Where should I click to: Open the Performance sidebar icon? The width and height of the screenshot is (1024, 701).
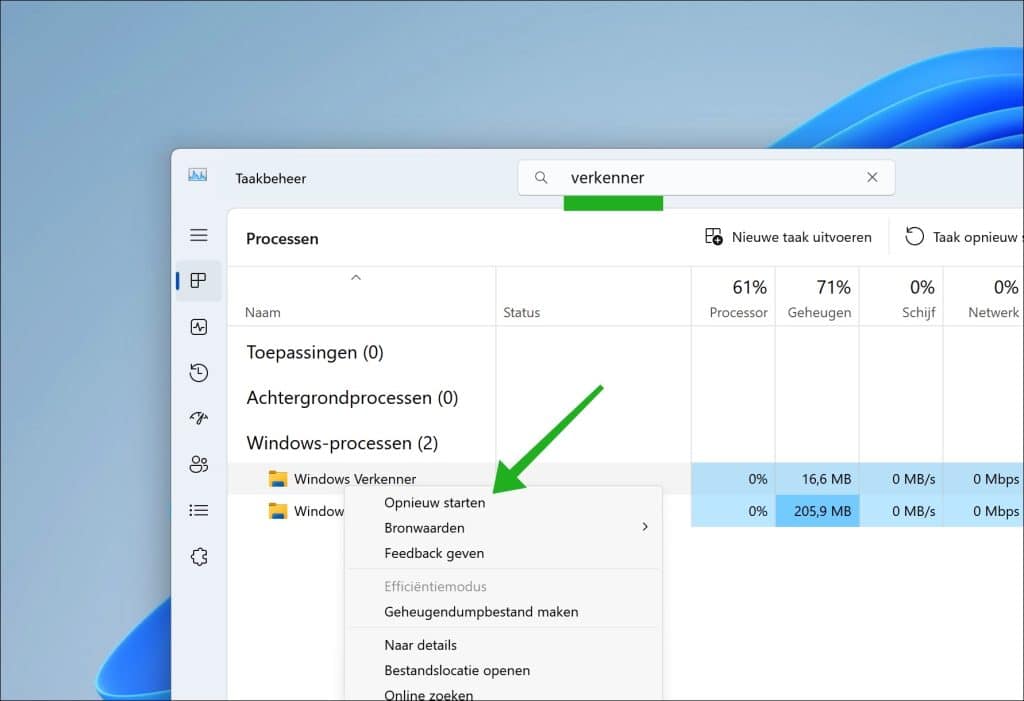[199, 327]
